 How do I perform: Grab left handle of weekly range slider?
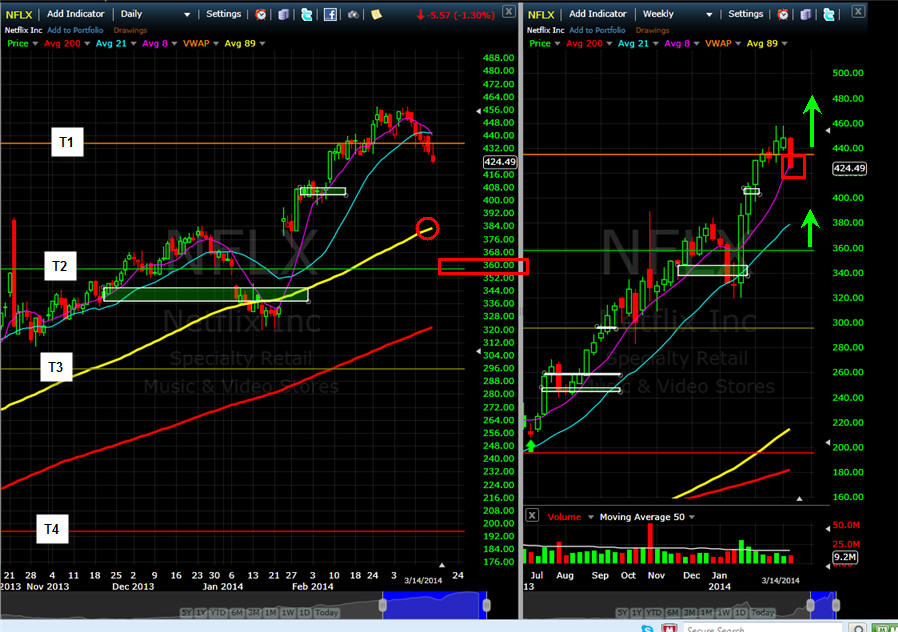[x=810, y=605]
